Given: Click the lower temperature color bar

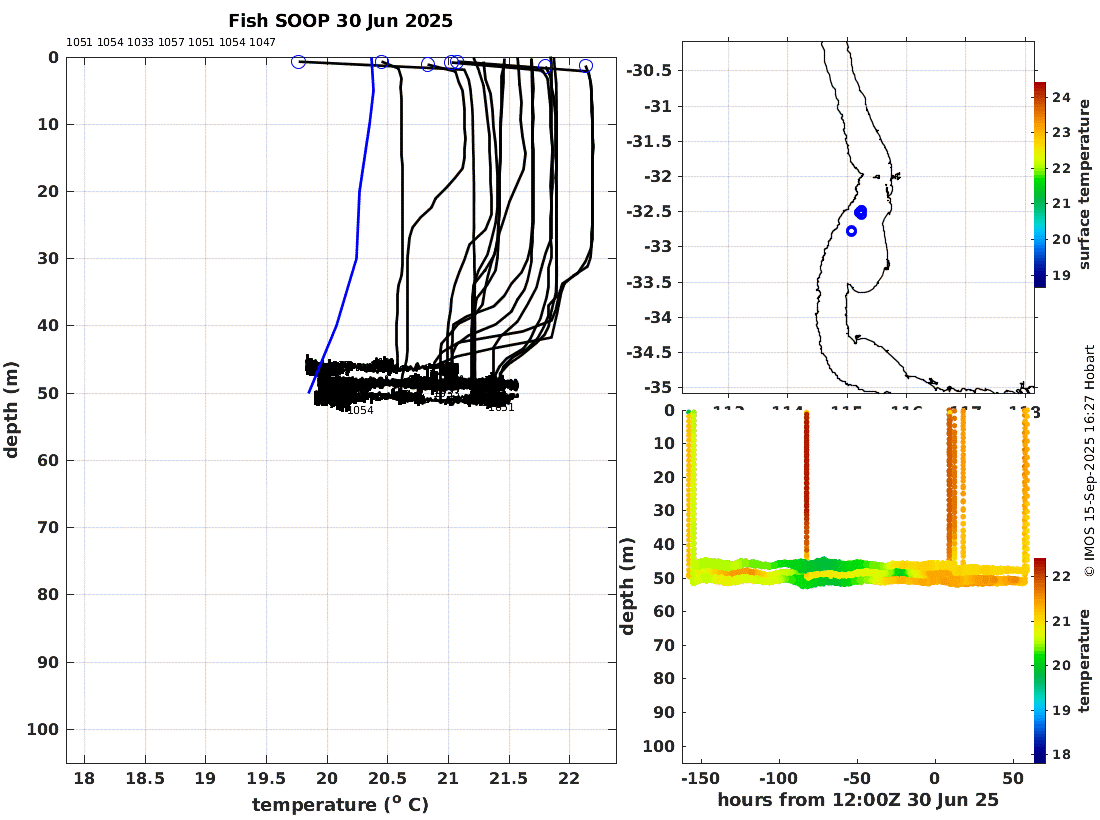Looking at the screenshot, I should 1040,661.
